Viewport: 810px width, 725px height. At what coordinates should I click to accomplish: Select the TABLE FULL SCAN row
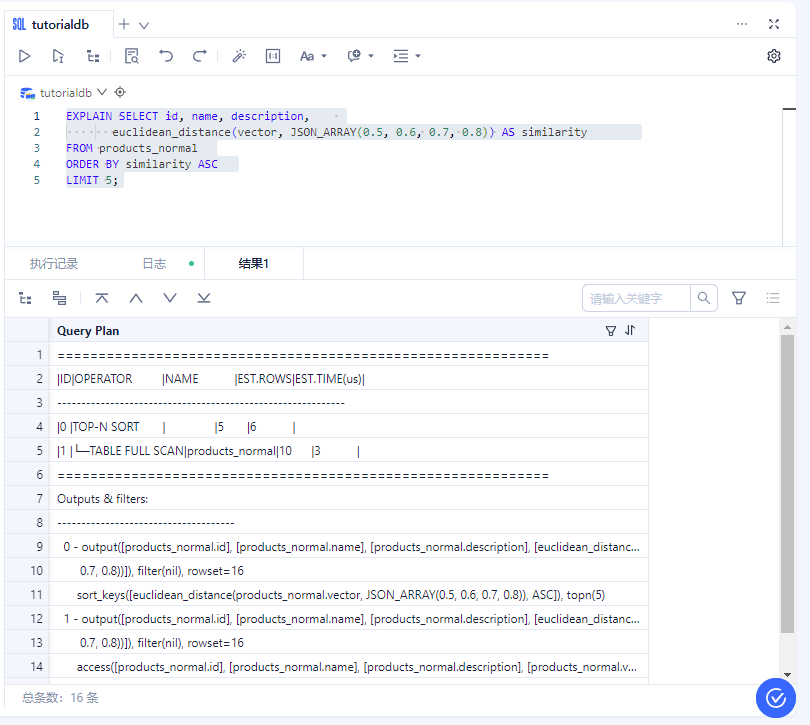coord(348,451)
